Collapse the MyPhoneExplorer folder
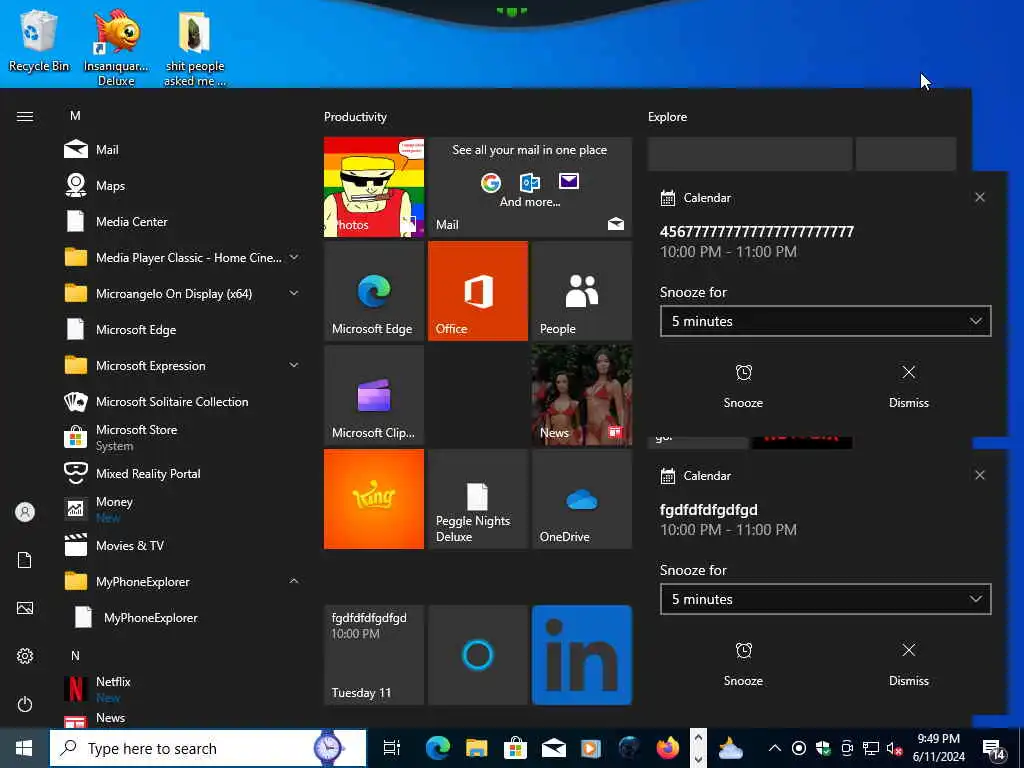 180,581
